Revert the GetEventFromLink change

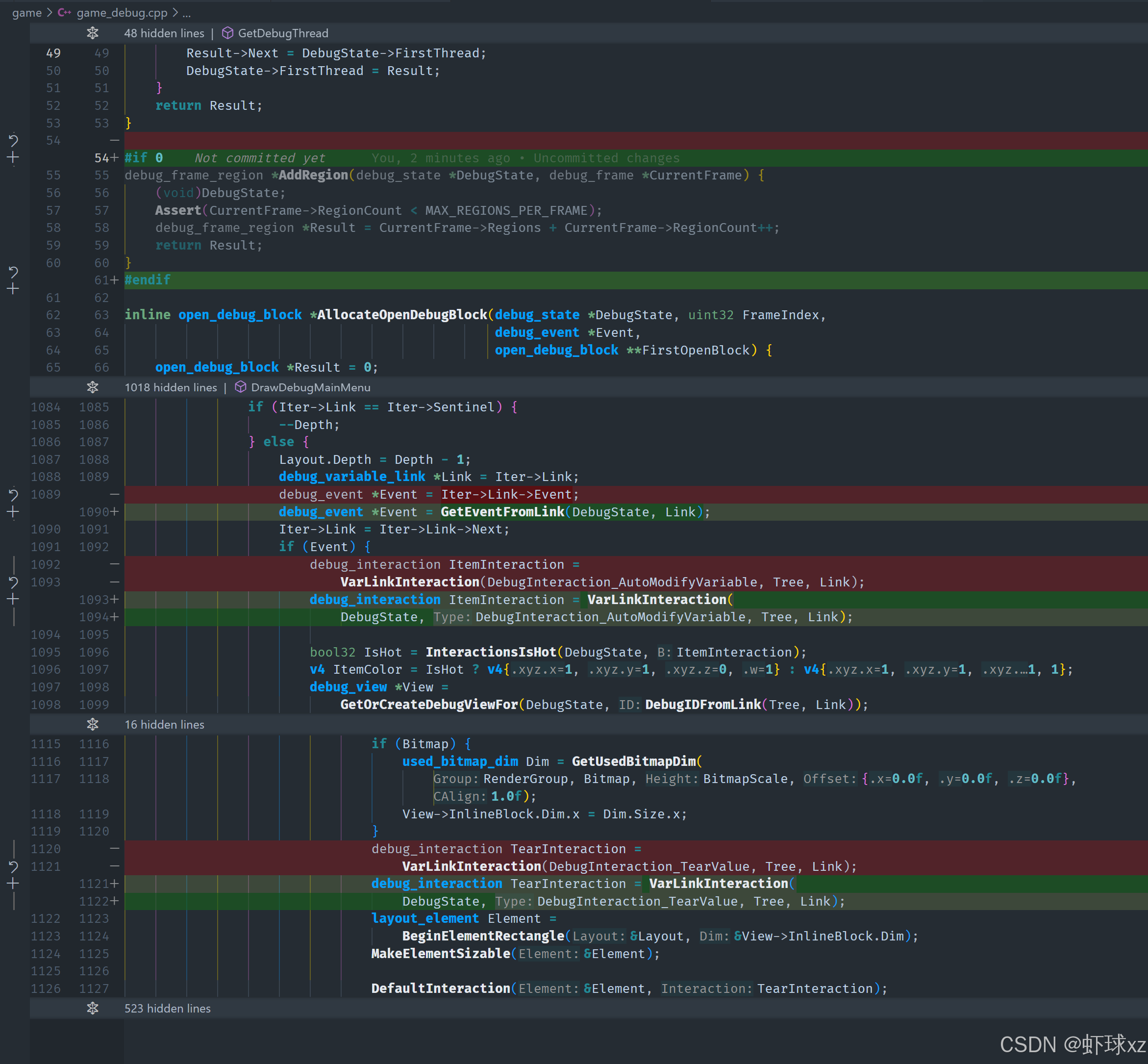[x=13, y=494]
